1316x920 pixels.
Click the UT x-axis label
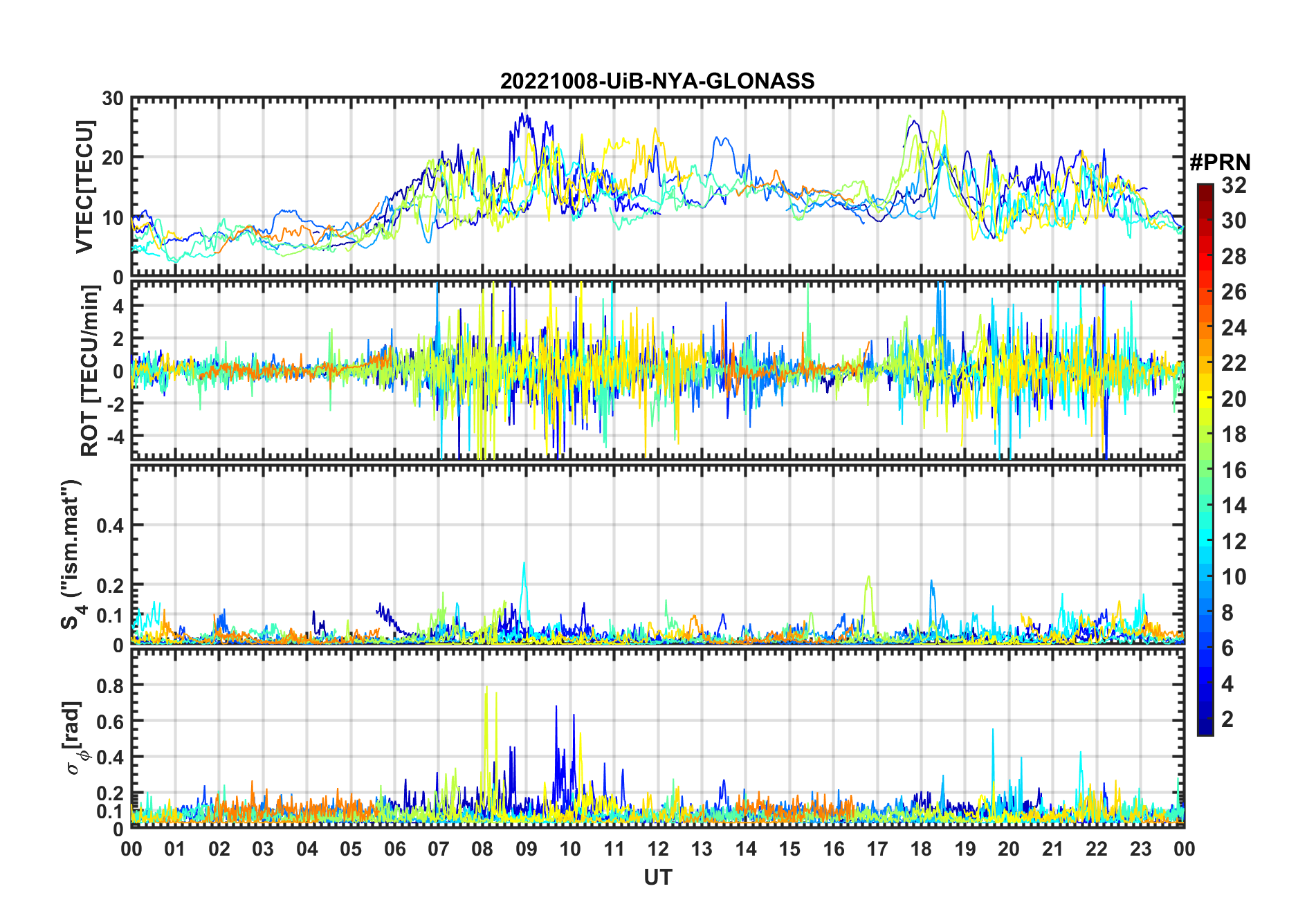(657, 877)
